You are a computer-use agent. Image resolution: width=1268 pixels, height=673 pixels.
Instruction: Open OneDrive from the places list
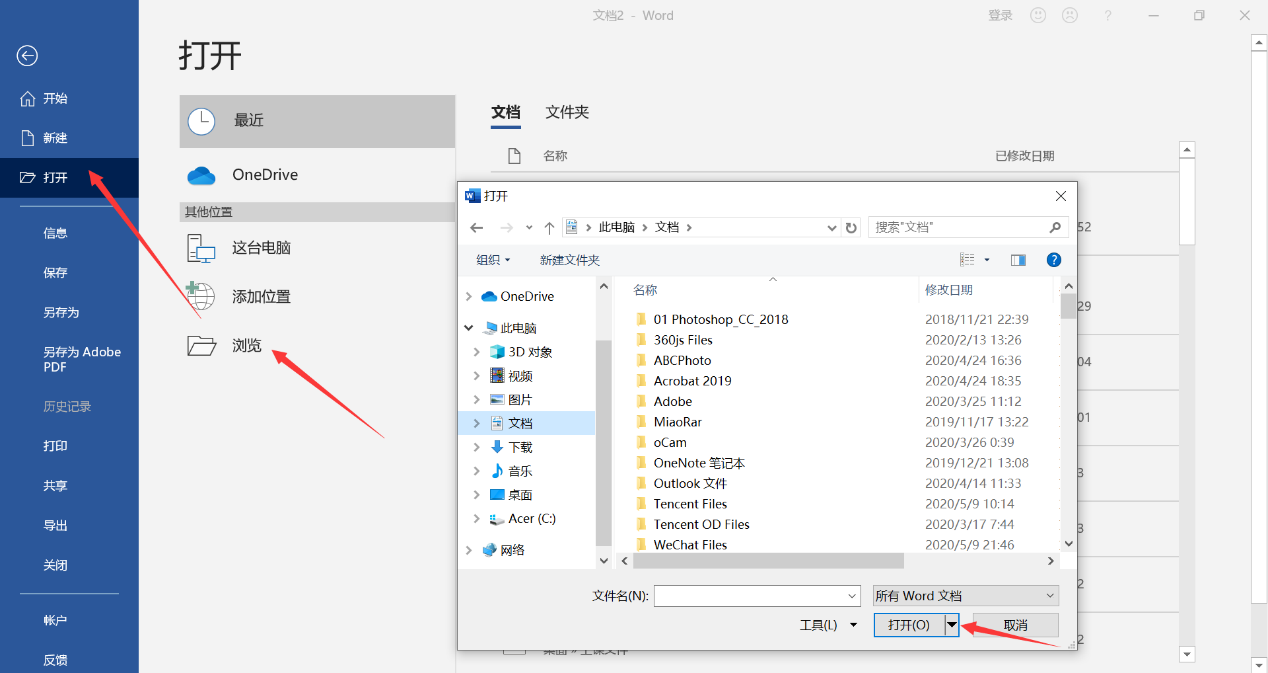267,174
